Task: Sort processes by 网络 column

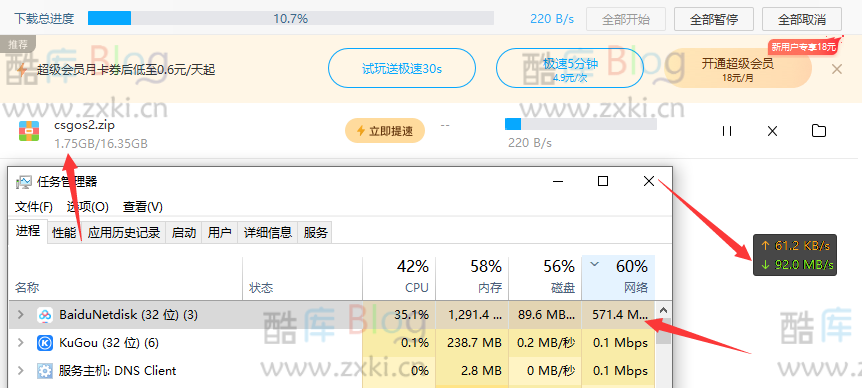Action: pos(618,277)
